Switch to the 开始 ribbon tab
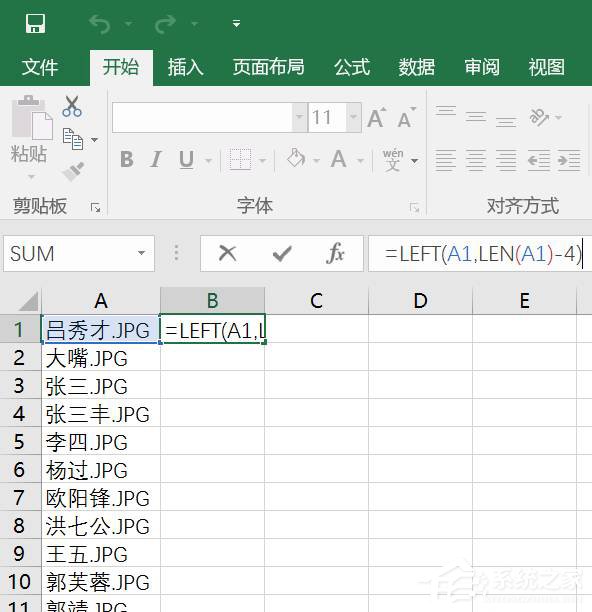The image size is (592, 612). pos(121,67)
